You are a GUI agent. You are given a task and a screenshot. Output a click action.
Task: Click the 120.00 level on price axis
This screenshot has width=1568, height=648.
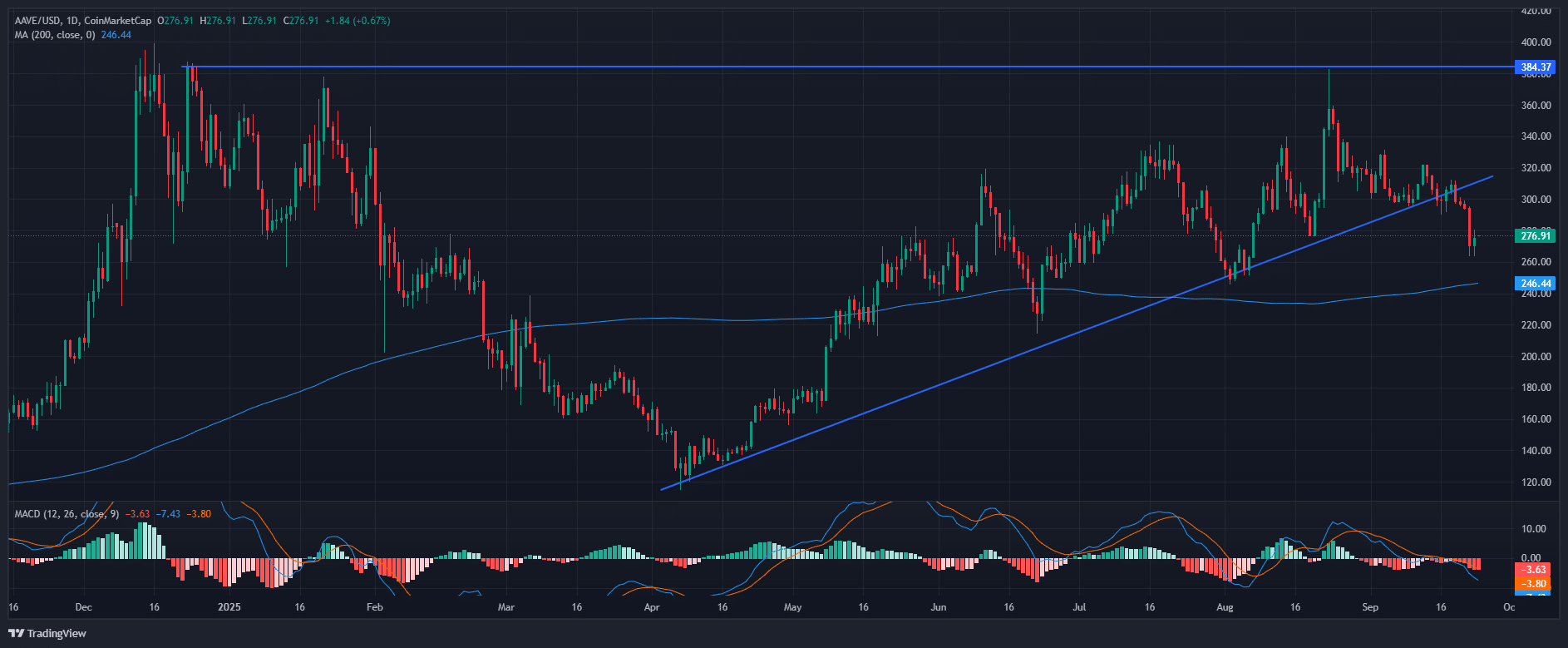coord(1535,482)
